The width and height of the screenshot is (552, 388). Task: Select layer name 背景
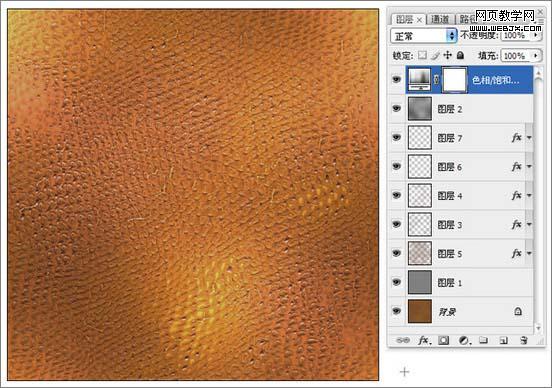447,311
